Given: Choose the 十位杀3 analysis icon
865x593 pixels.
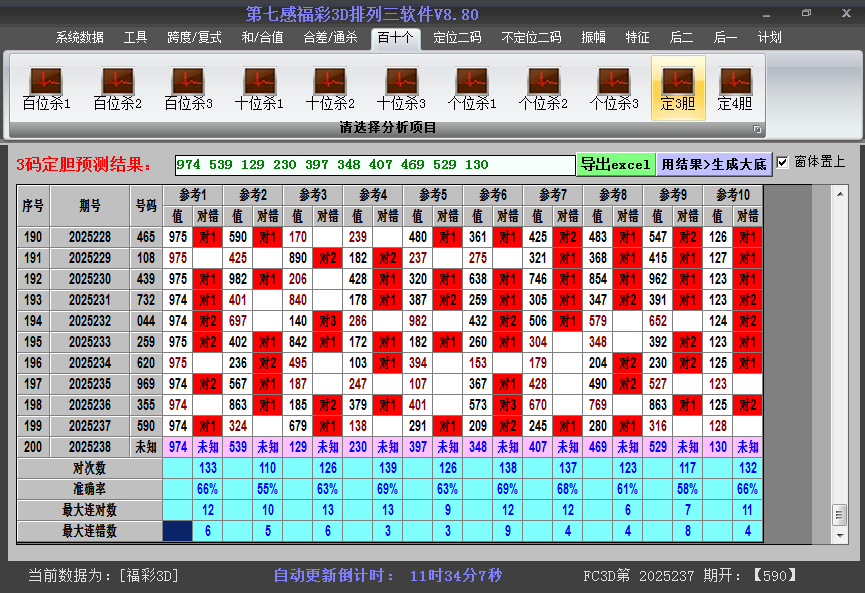Looking at the screenshot, I should 401,88.
